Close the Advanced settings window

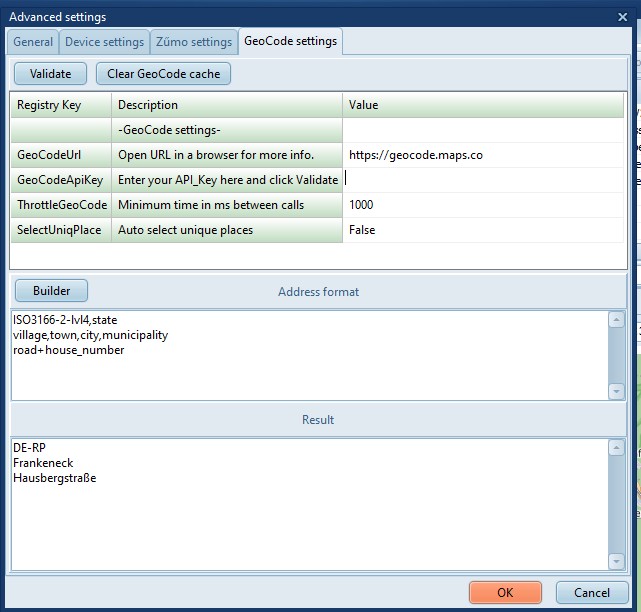pyautogui.click(x=624, y=16)
